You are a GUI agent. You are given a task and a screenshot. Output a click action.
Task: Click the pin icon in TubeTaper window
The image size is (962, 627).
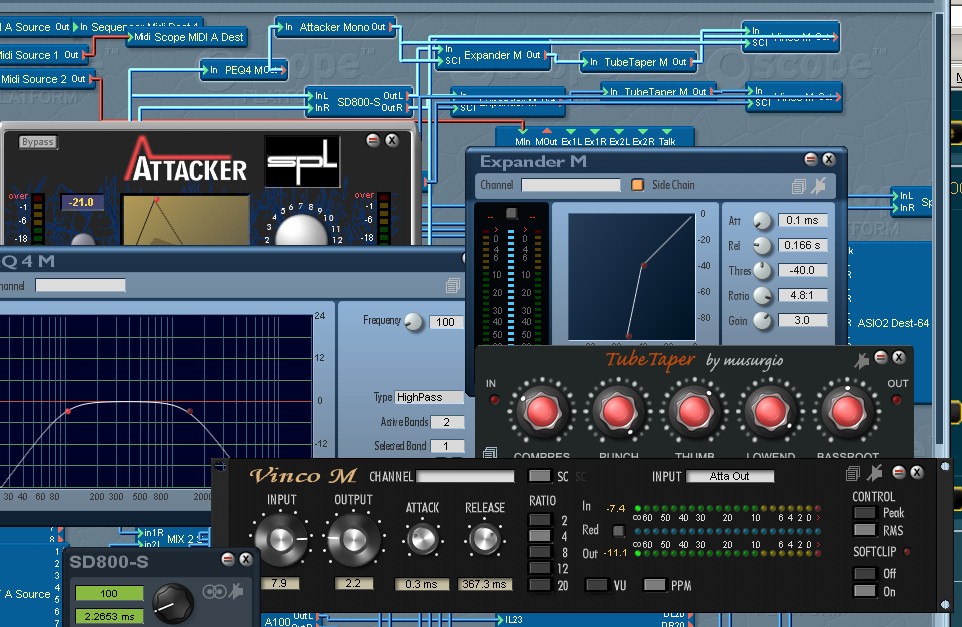click(862, 360)
